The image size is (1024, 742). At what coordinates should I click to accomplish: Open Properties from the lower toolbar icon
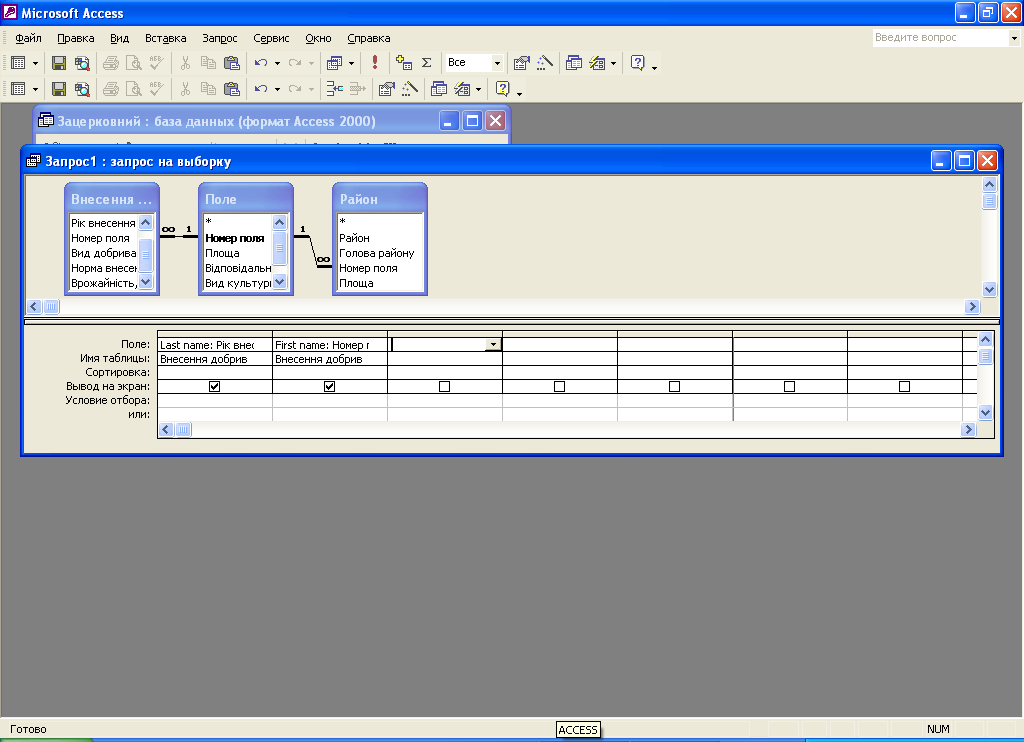click(387, 89)
